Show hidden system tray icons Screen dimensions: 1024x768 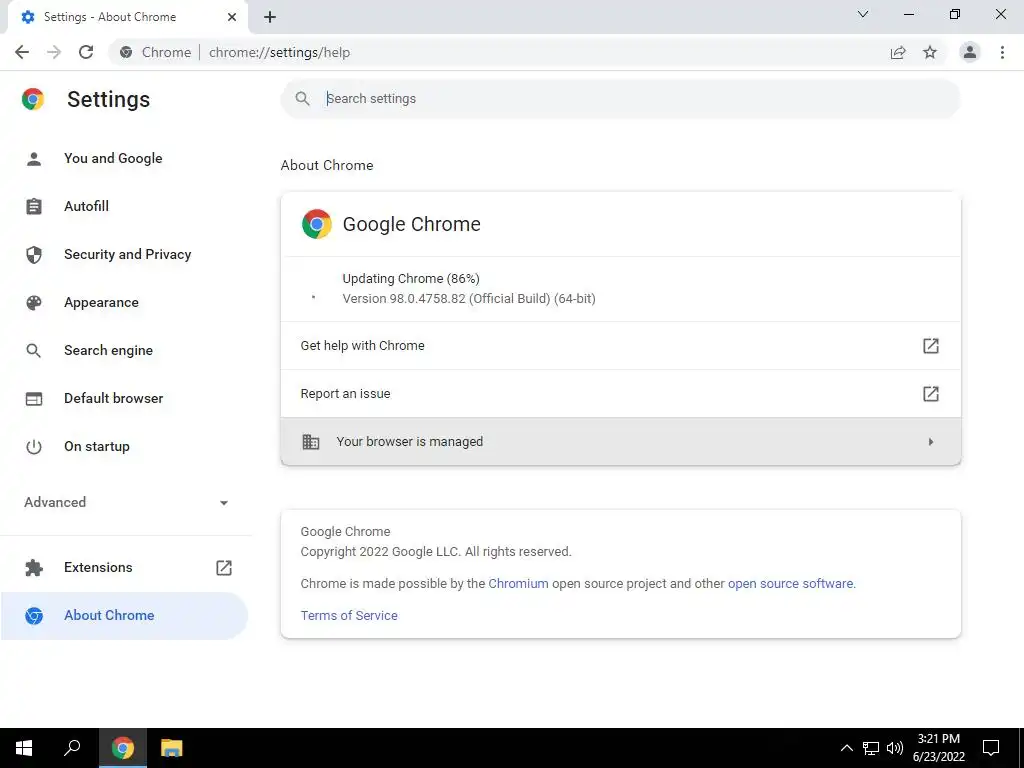pyautogui.click(x=846, y=748)
